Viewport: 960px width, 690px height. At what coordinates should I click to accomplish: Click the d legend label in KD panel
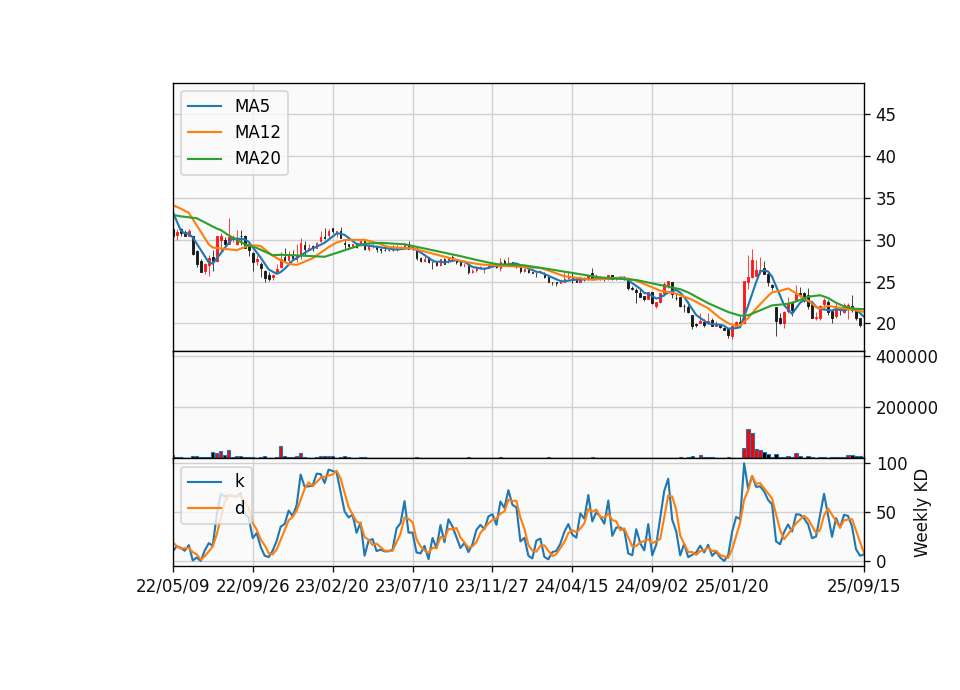coord(240,508)
